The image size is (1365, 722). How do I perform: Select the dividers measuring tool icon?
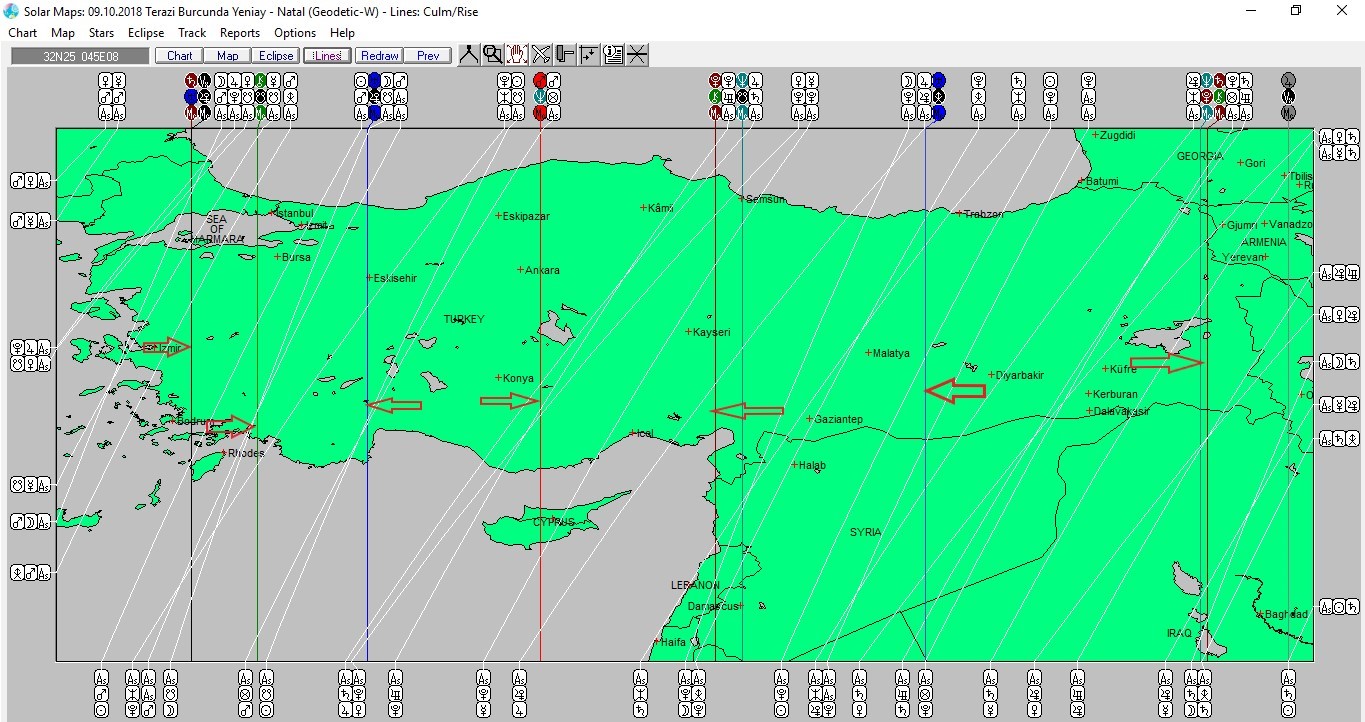pos(468,55)
